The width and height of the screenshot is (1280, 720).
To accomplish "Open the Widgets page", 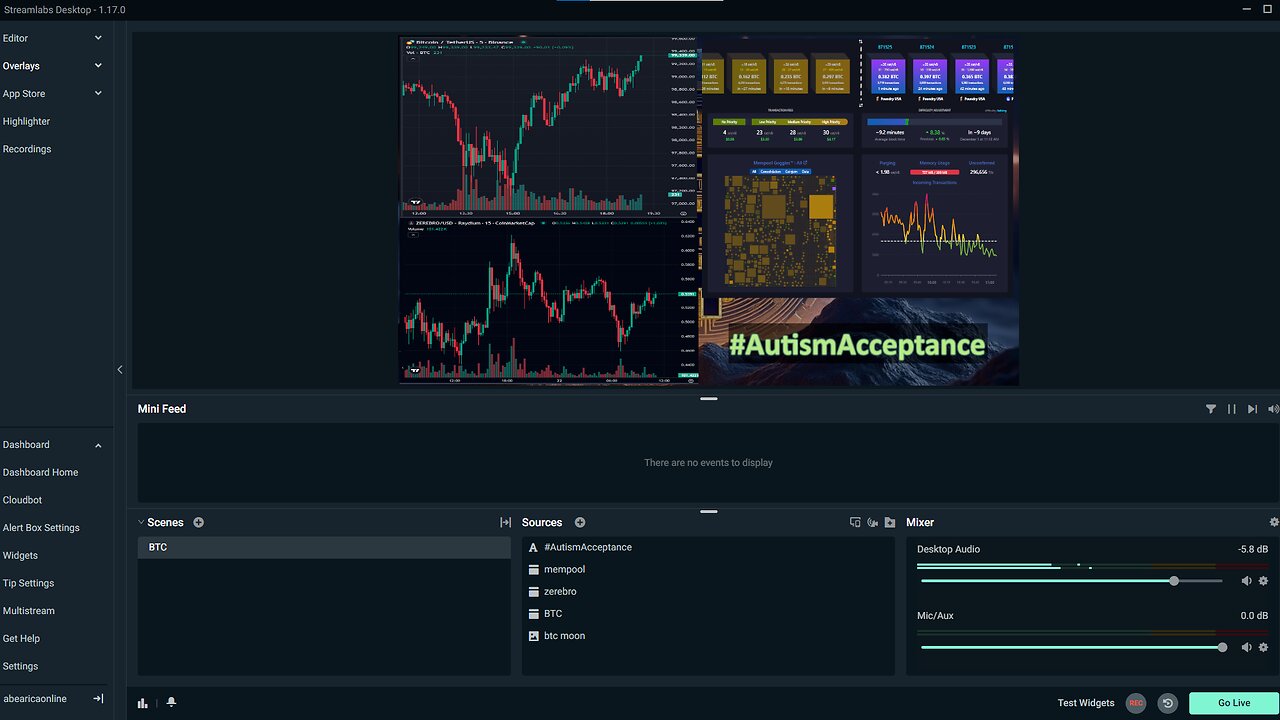I will coord(20,555).
